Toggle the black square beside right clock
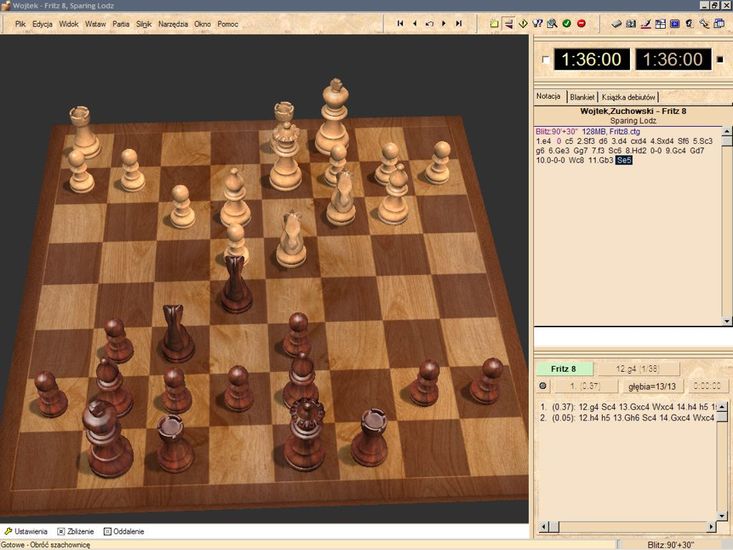This screenshot has width=733, height=550. (x=720, y=60)
